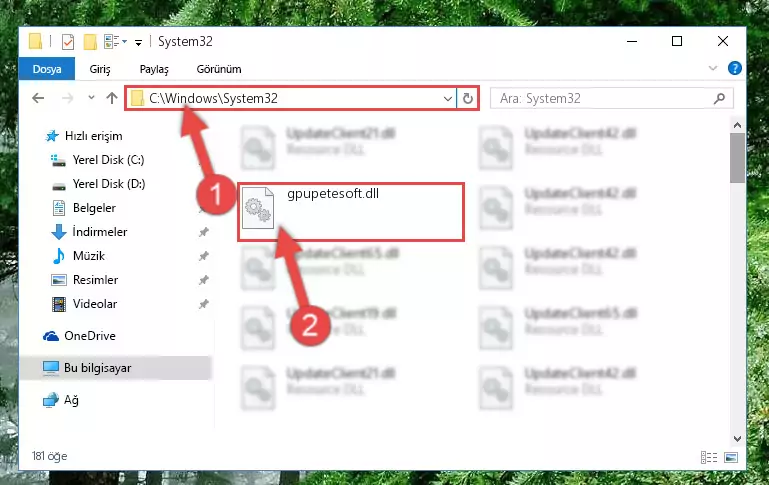Viewport: 769px width, 485px height.
Task: Click the New Folder quick access icon
Action: 90,42
